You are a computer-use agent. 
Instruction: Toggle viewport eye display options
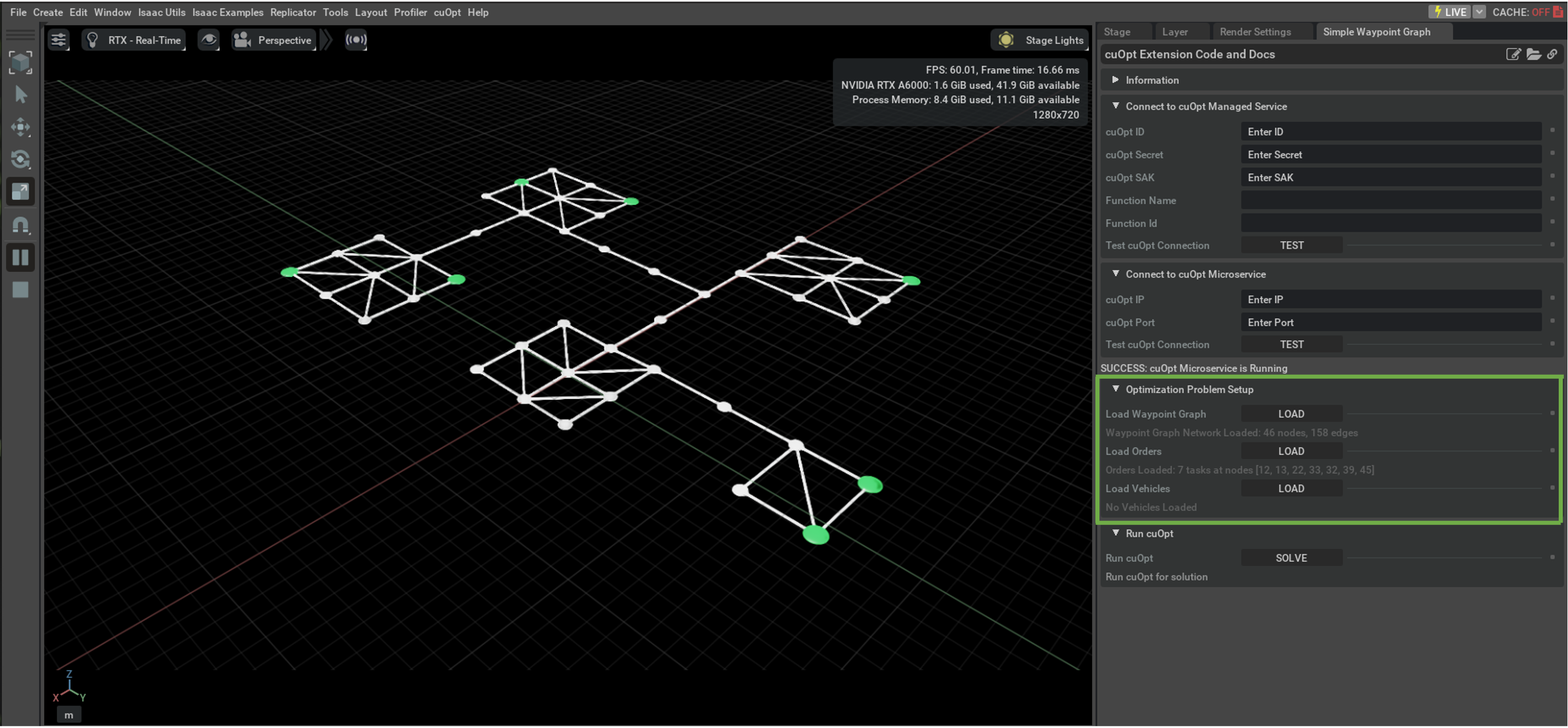coord(209,40)
